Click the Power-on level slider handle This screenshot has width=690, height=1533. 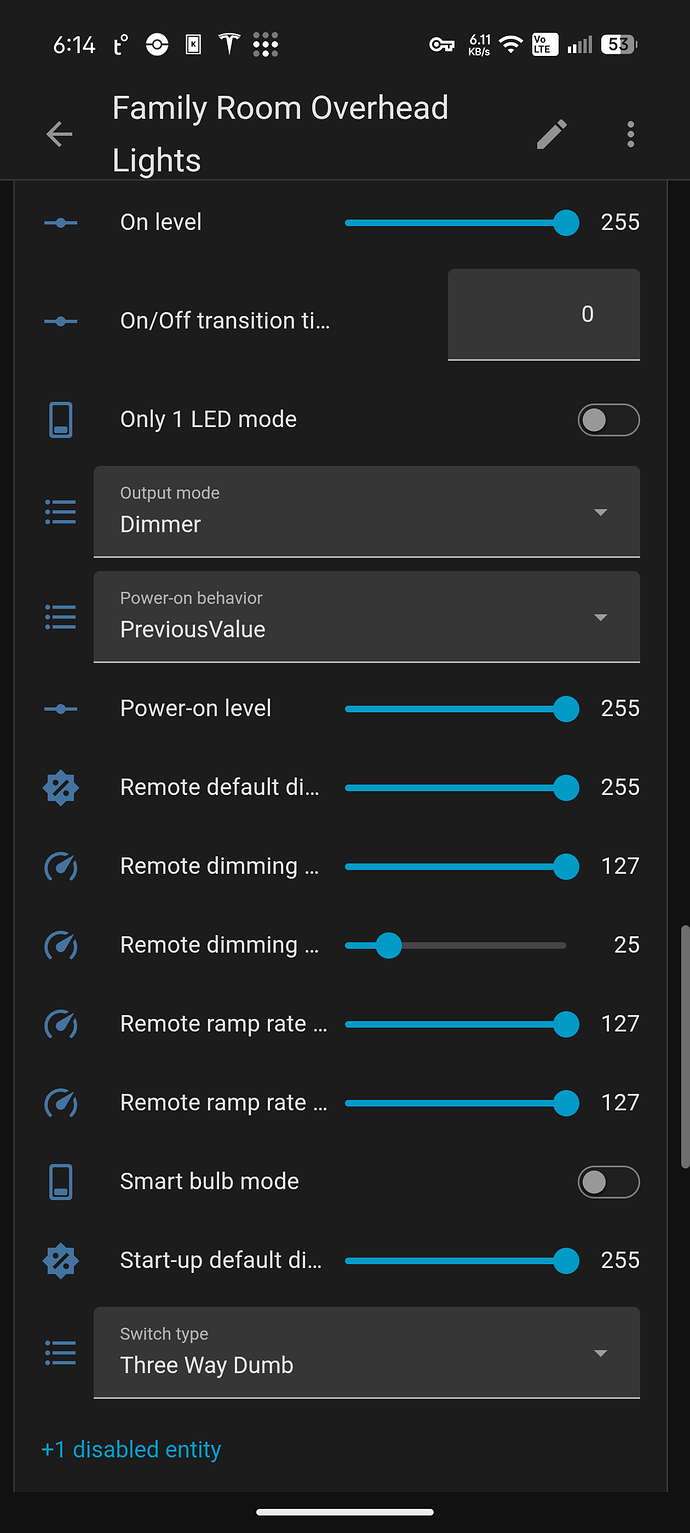566,708
